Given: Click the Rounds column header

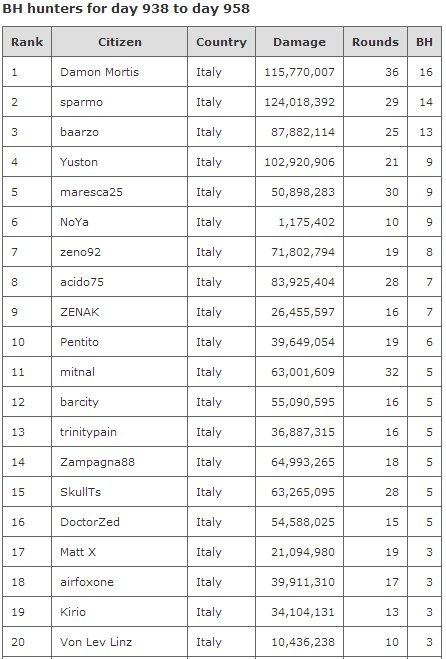Looking at the screenshot, I should [x=375, y=42].
